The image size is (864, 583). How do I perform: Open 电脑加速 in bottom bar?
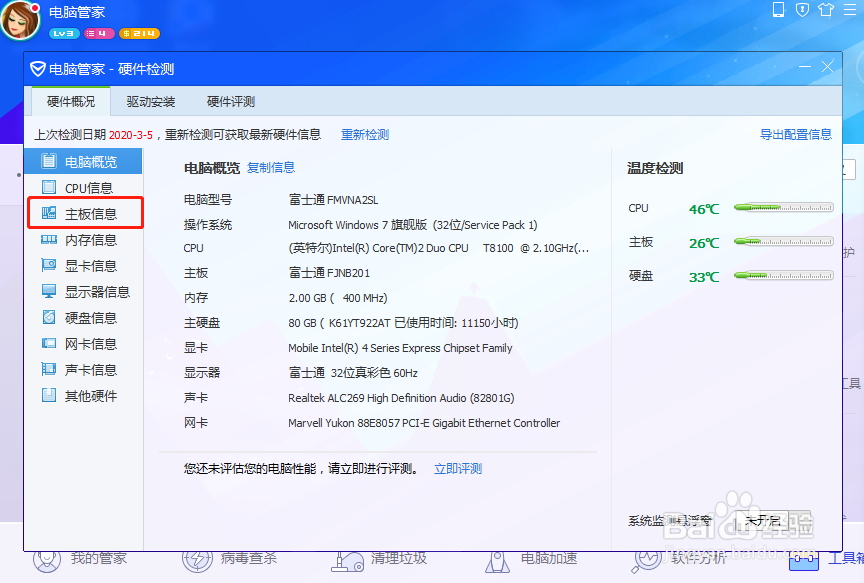click(x=531, y=559)
